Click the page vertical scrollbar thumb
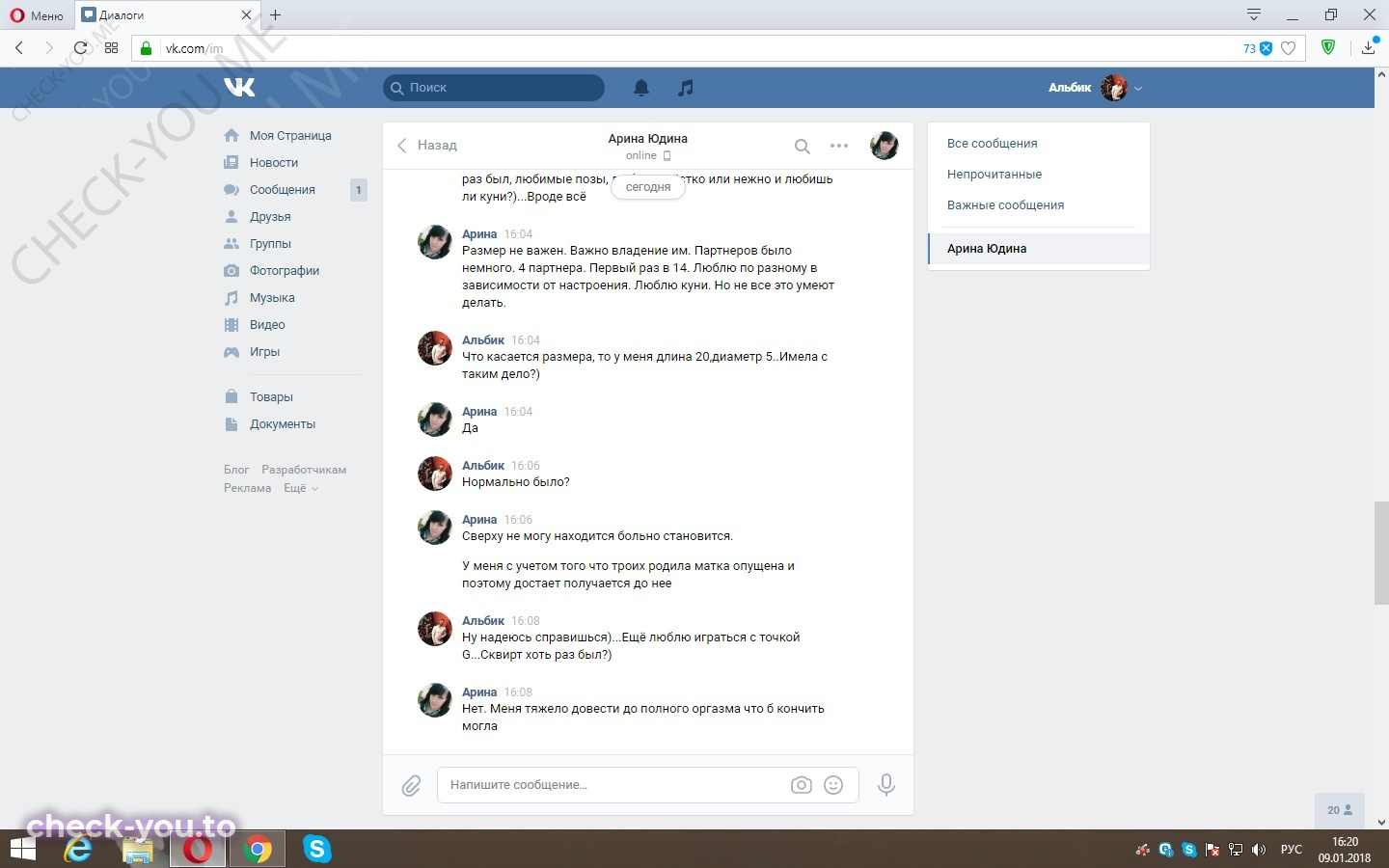This screenshot has width=1389, height=868. click(x=1381, y=553)
